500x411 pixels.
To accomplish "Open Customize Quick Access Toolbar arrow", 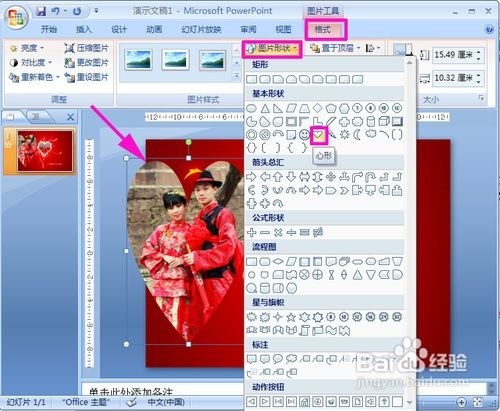I will point(96,11).
